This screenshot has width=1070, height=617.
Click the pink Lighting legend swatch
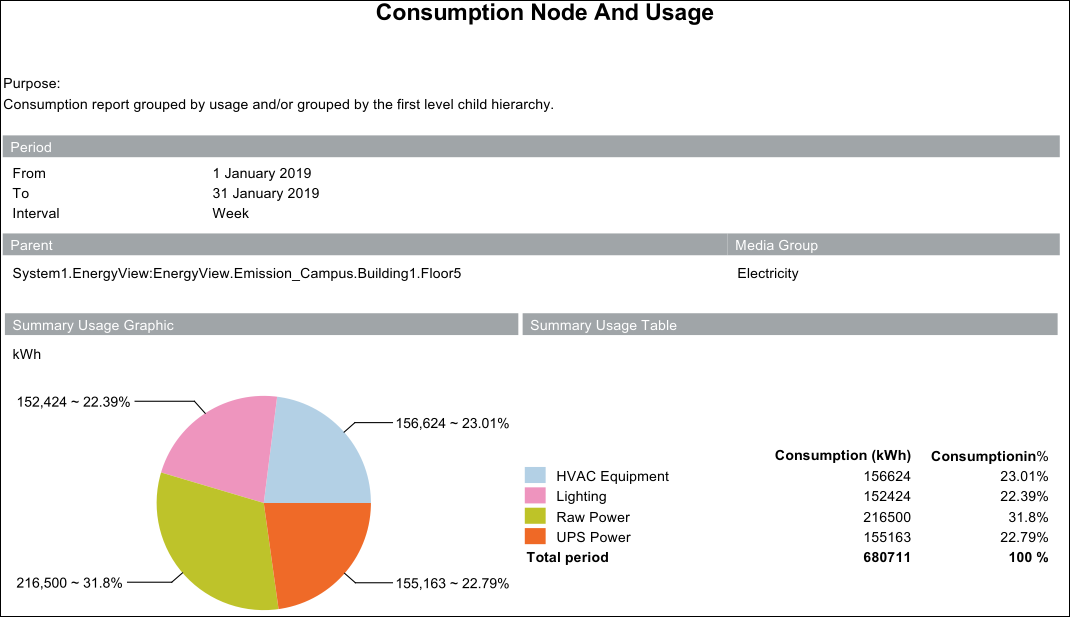coord(535,496)
